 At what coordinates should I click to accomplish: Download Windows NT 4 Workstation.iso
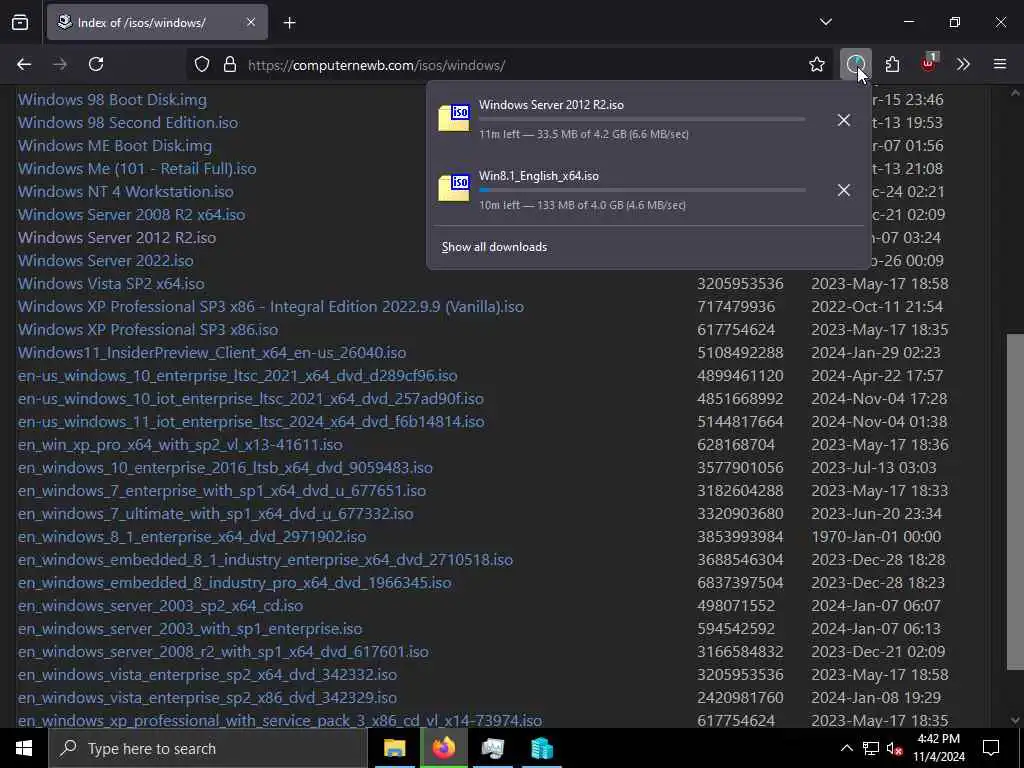125,191
